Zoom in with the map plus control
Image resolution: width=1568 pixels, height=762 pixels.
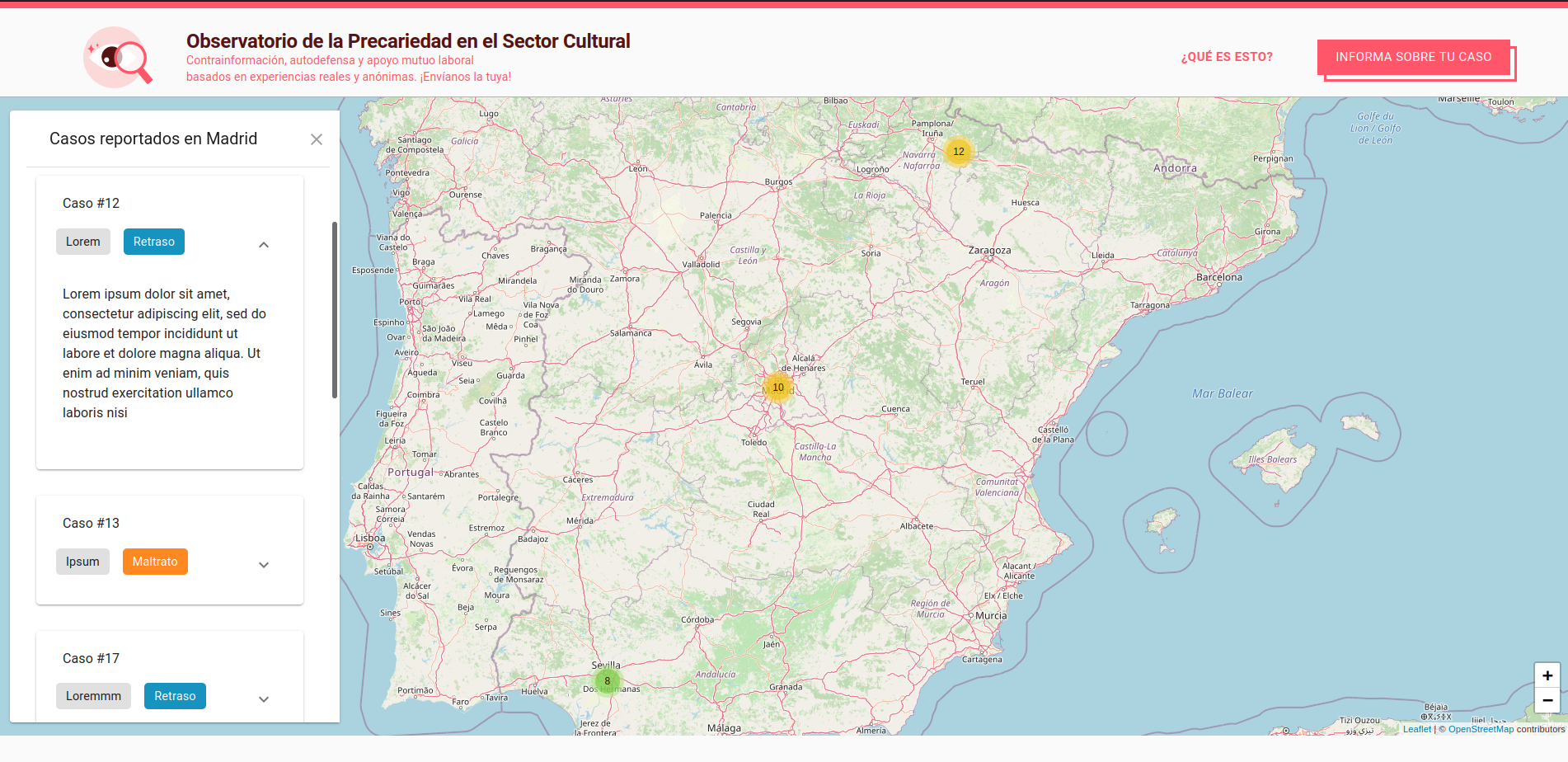1547,675
